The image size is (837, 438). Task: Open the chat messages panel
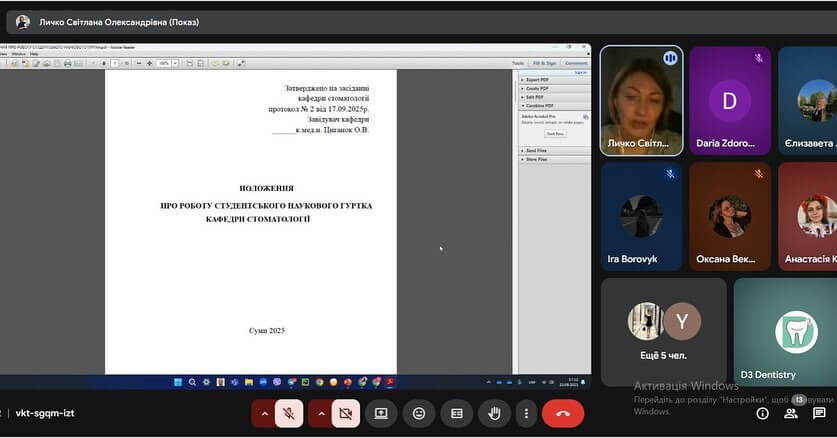pyautogui.click(x=819, y=413)
